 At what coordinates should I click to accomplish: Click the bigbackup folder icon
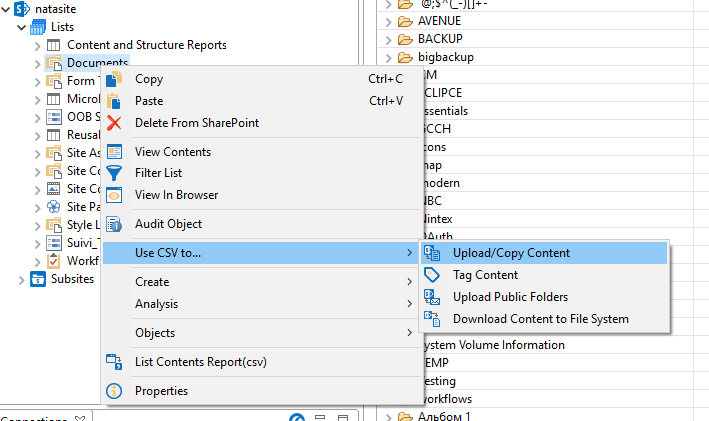point(405,57)
